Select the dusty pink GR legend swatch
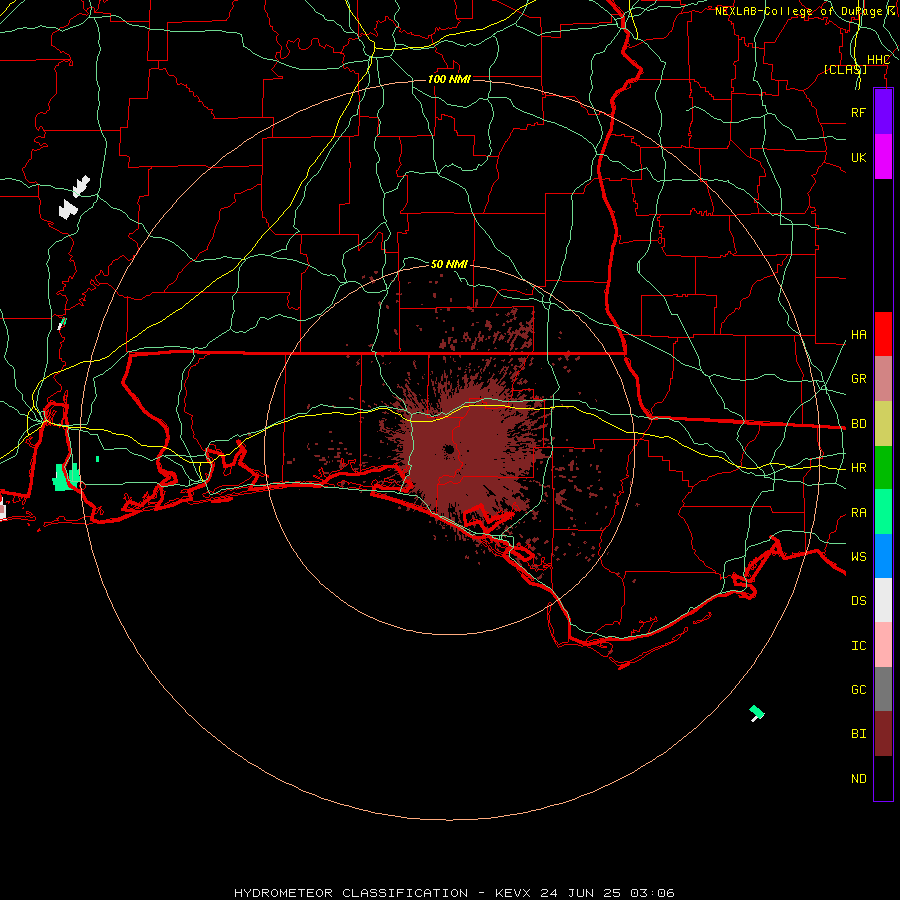Image resolution: width=900 pixels, height=900 pixels. pyautogui.click(x=883, y=379)
